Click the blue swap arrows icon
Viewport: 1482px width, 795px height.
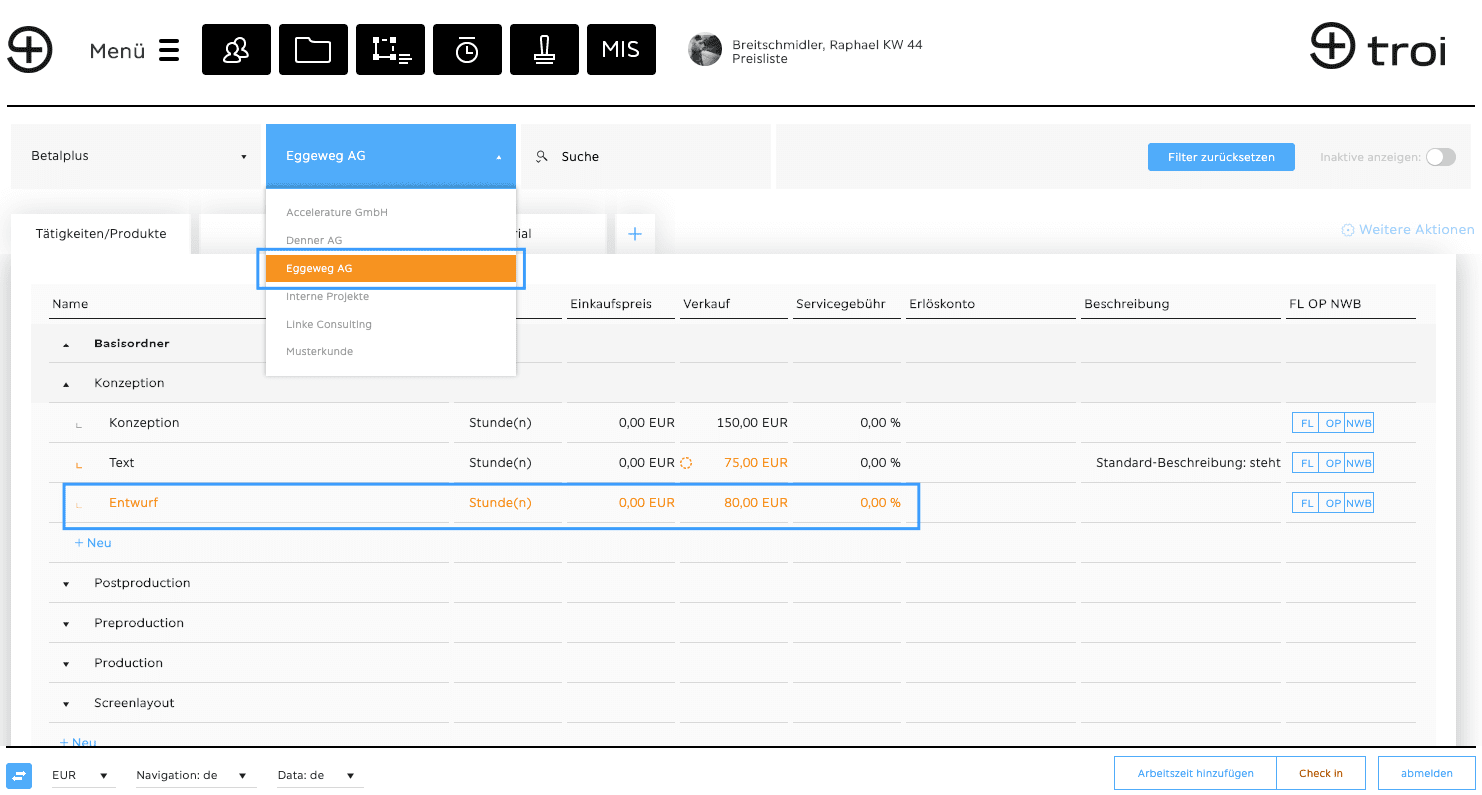[19, 775]
